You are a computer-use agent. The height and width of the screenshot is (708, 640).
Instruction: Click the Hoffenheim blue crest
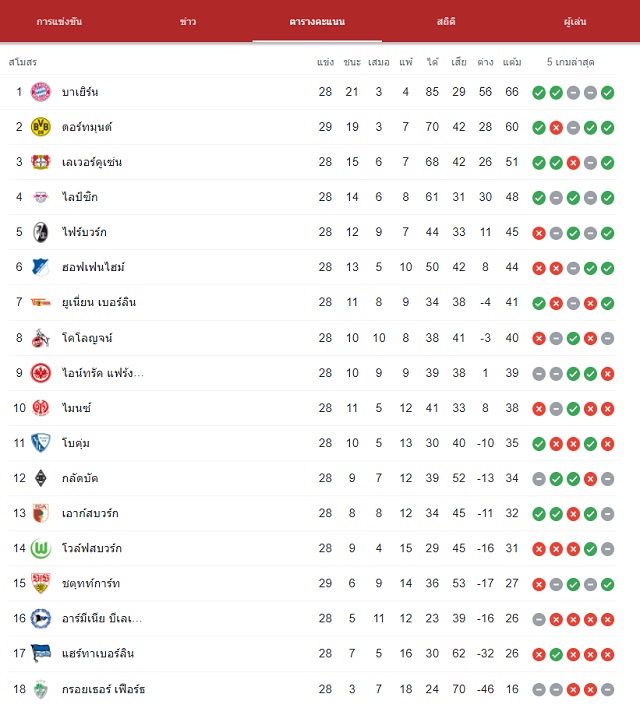[41, 267]
